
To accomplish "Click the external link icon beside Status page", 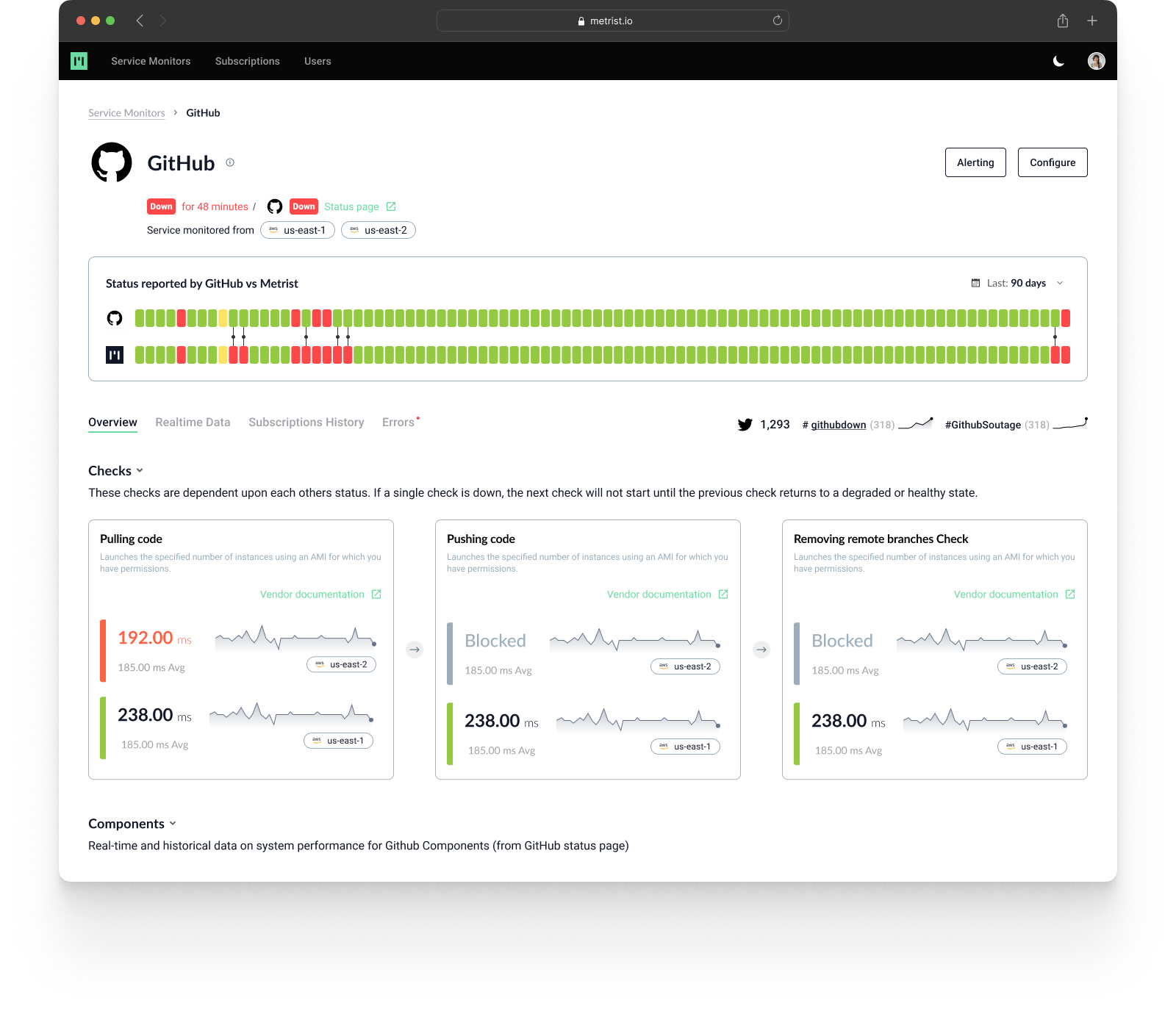I will coord(391,206).
